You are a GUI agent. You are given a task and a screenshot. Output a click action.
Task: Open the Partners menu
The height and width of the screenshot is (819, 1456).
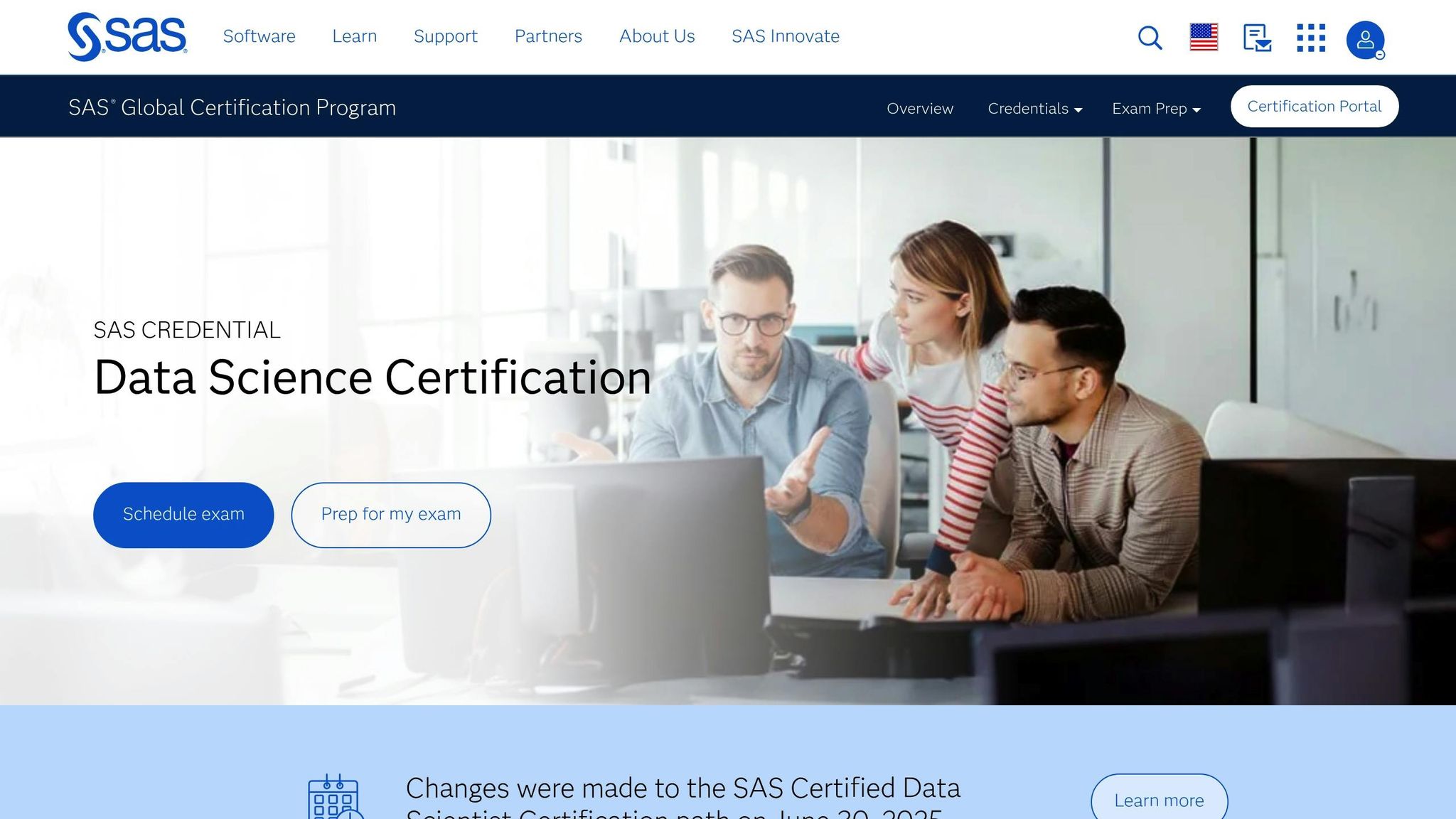click(x=547, y=36)
